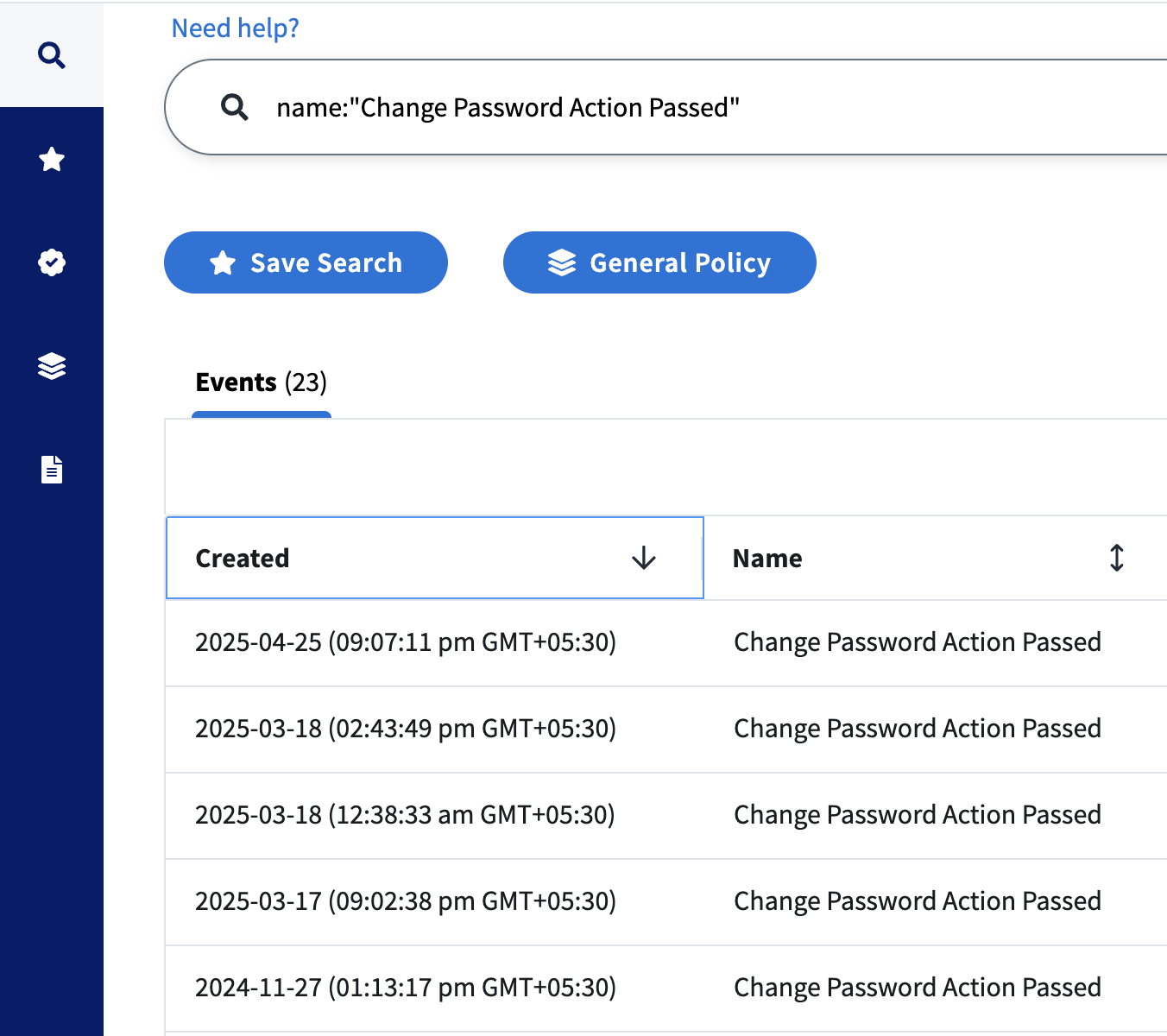Open the saved searches star icon
The image size is (1167, 1036).
pos(52,159)
